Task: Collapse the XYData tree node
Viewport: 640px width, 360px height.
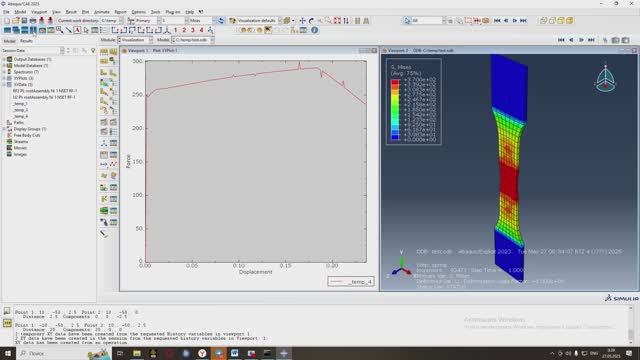Action: (x=4, y=84)
